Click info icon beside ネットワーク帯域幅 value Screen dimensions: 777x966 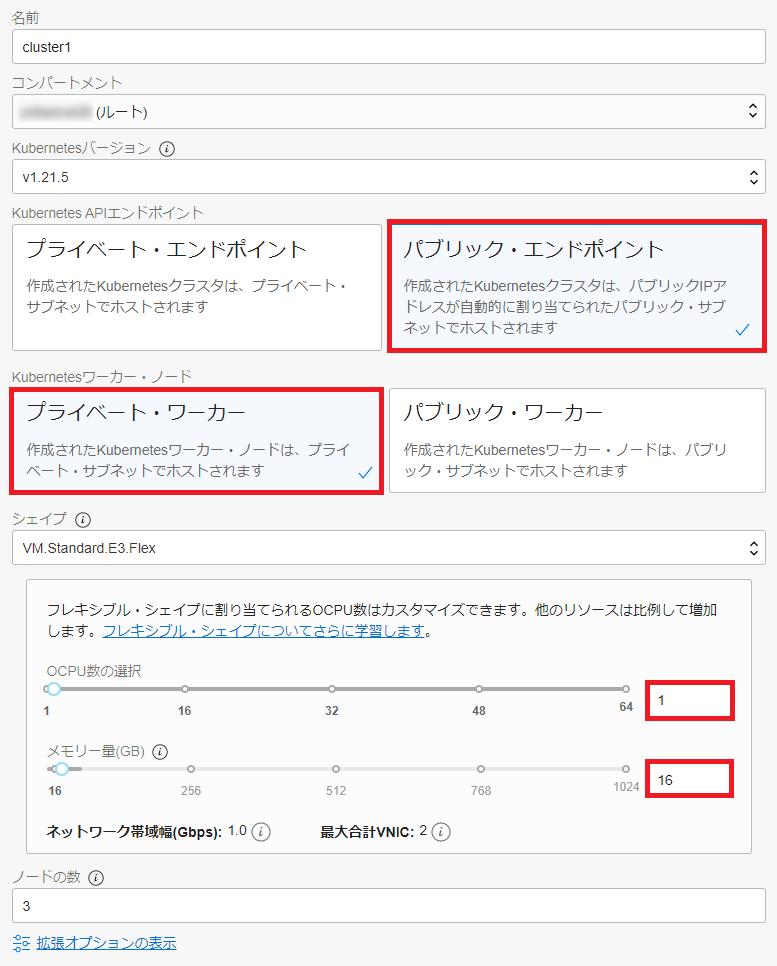[x=261, y=832]
